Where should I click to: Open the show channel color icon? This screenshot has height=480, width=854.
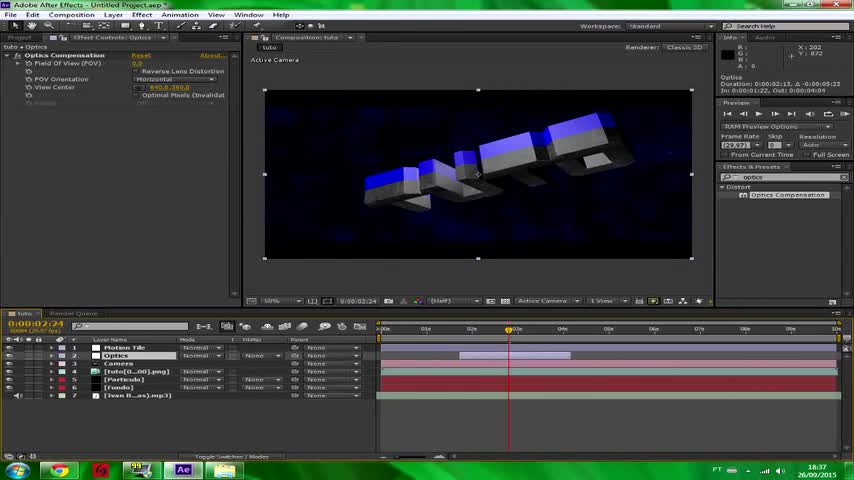tap(418, 301)
